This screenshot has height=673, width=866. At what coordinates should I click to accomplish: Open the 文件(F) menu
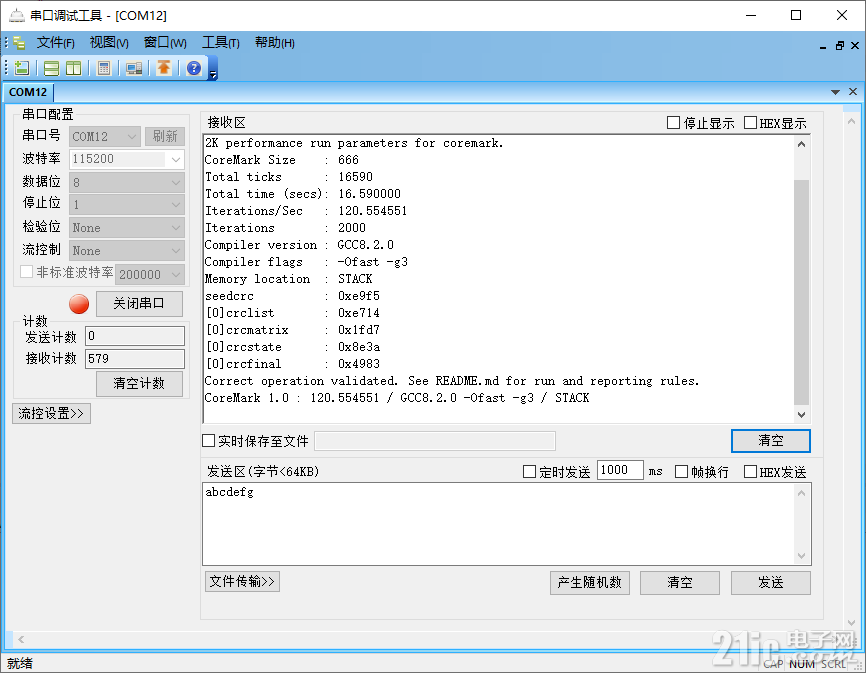pos(55,43)
